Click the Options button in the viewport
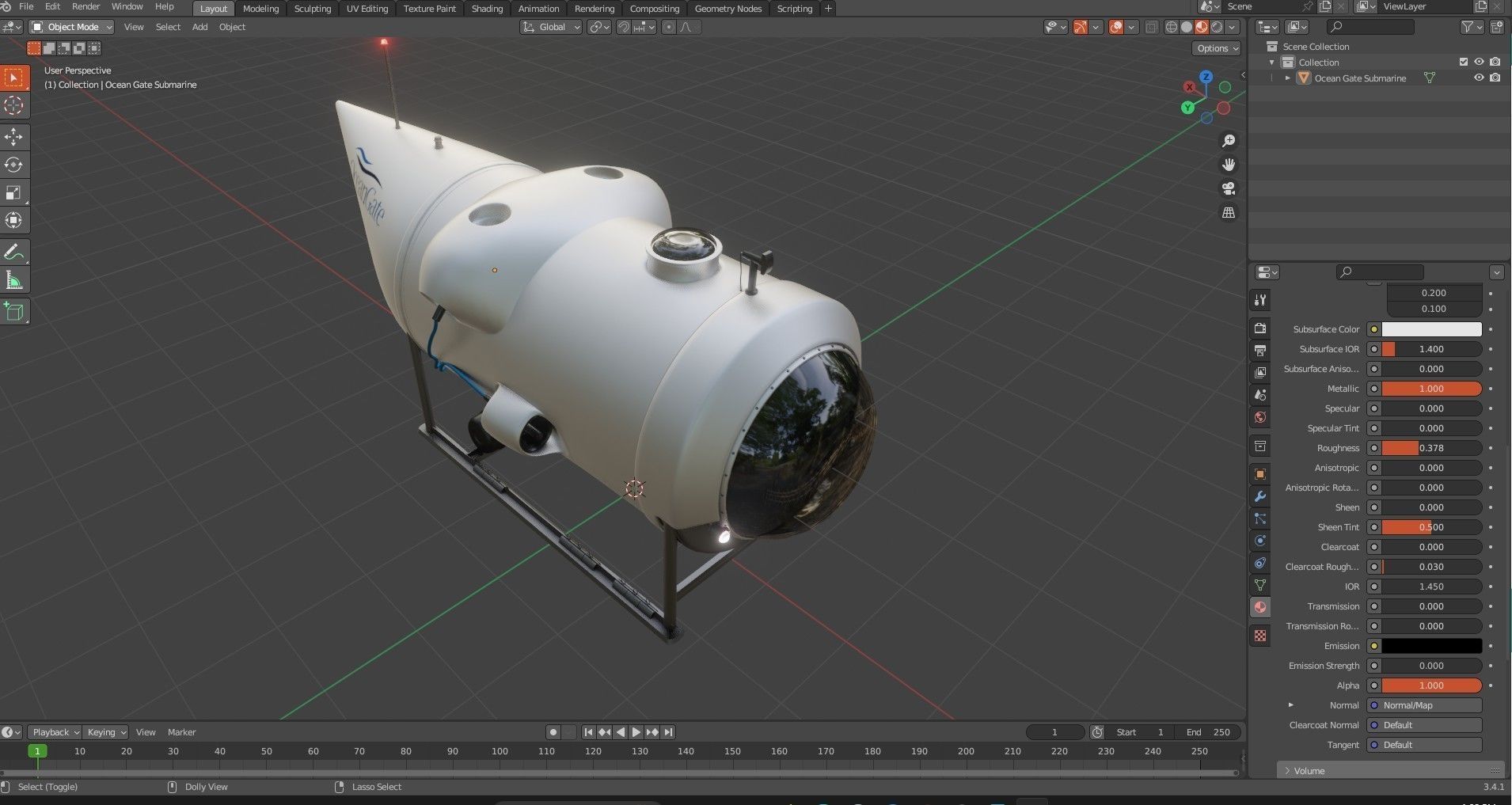Viewport: 1512px width, 805px height. [x=1216, y=48]
